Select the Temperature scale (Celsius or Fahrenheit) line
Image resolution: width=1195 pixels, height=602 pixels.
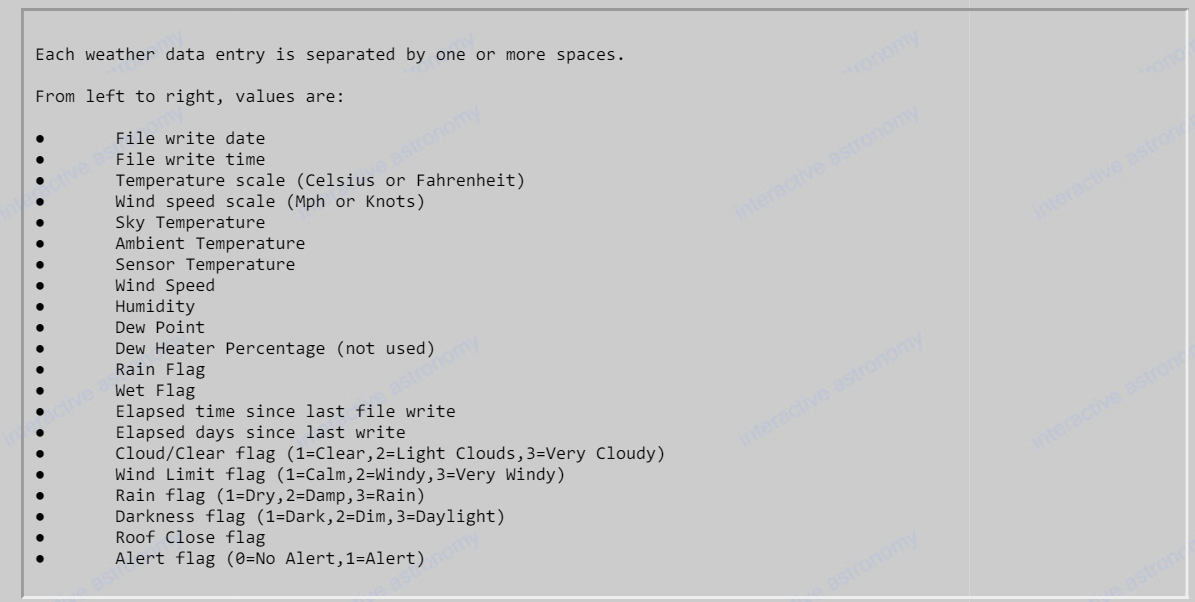[320, 180]
